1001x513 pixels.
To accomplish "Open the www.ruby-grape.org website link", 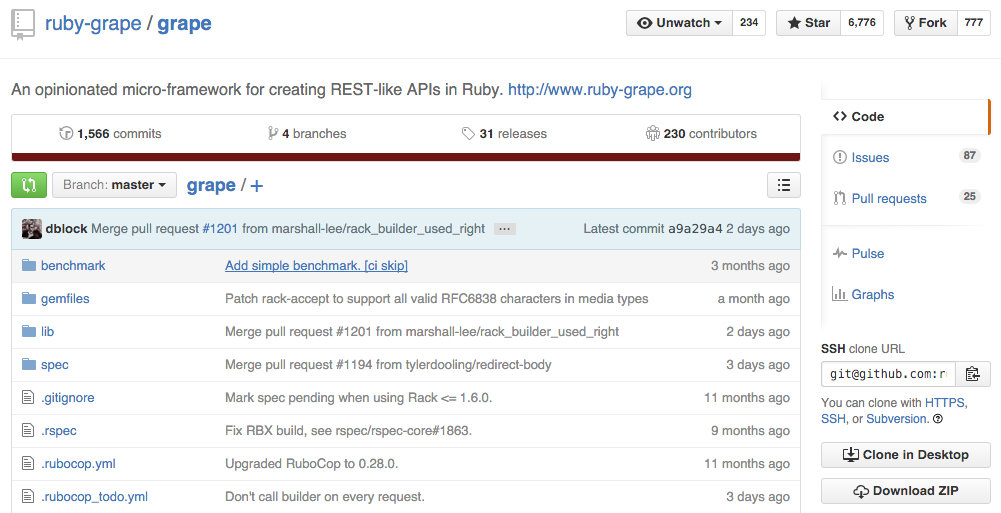I will pos(599,89).
